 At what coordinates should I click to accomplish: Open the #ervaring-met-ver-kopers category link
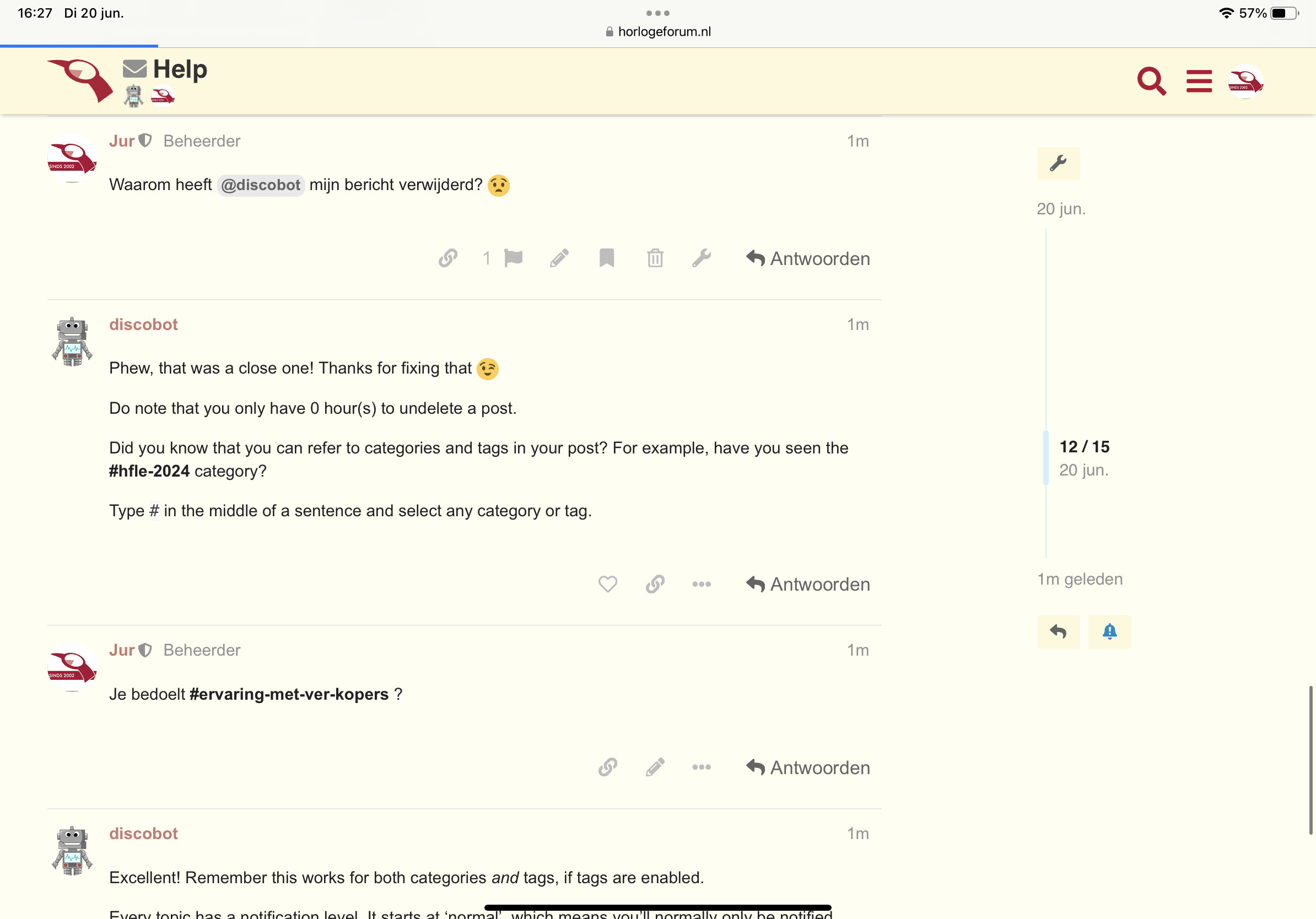tap(289, 694)
